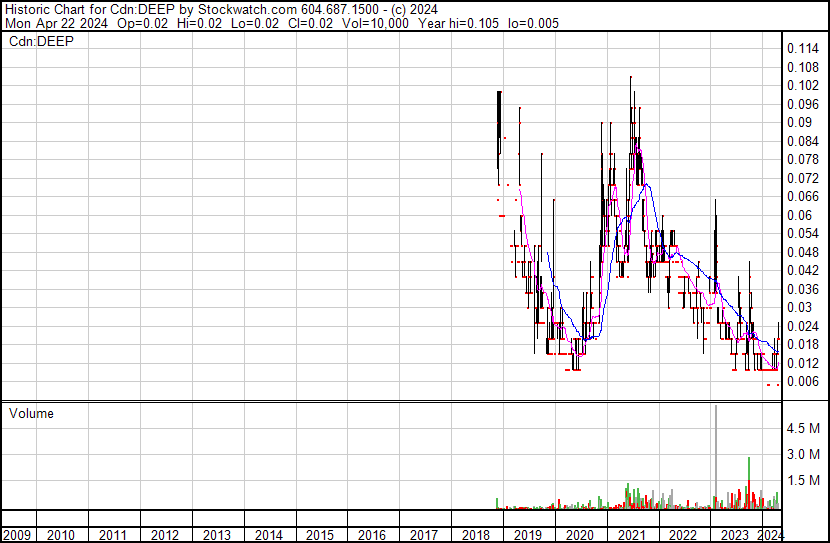
Task: Click the 0.072 price axis label
Action: 803,178
